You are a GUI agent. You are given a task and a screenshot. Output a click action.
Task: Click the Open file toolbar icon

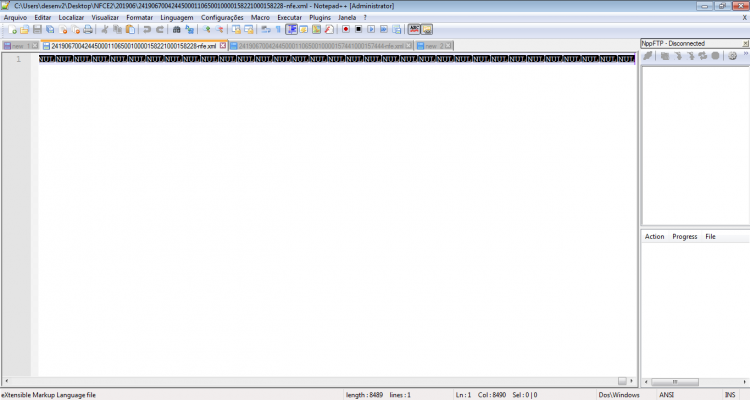point(24,30)
